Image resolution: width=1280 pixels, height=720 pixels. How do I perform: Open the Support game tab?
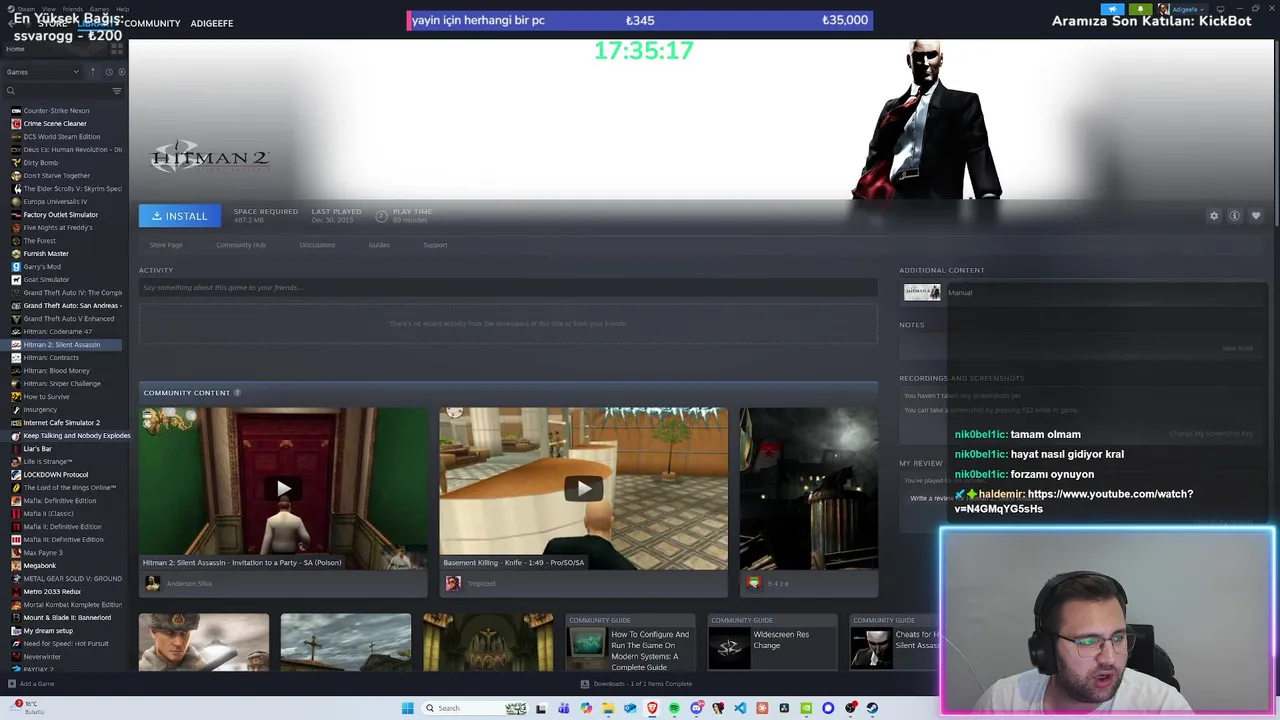pyautogui.click(x=435, y=245)
